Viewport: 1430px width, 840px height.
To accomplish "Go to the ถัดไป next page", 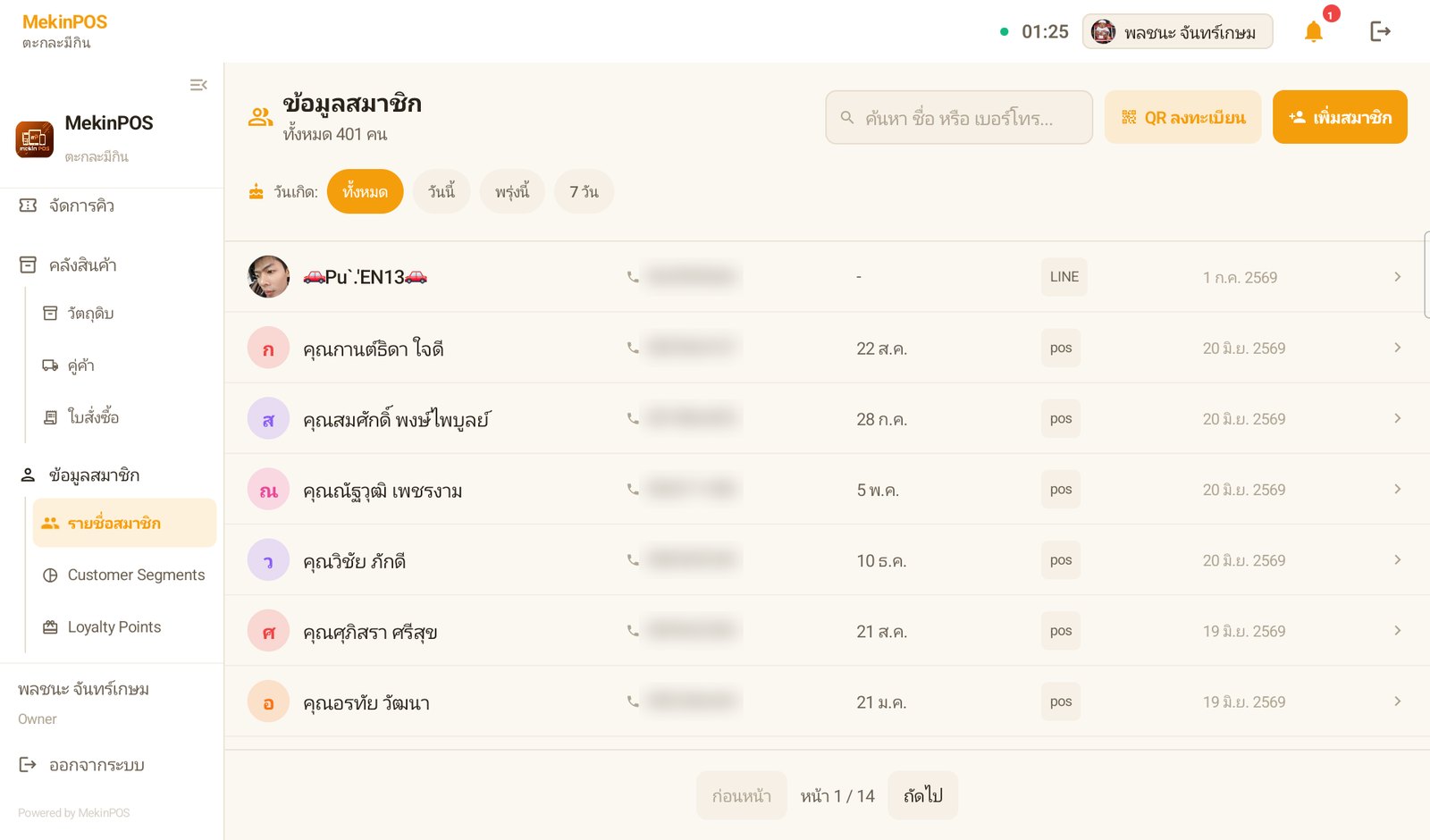I will pyautogui.click(x=922, y=795).
